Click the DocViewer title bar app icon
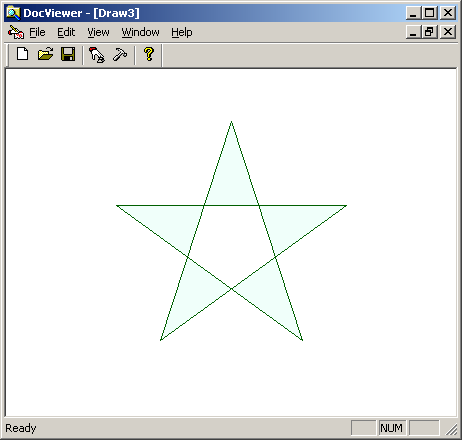Viewport: 462px width, 440px height. 13,13
